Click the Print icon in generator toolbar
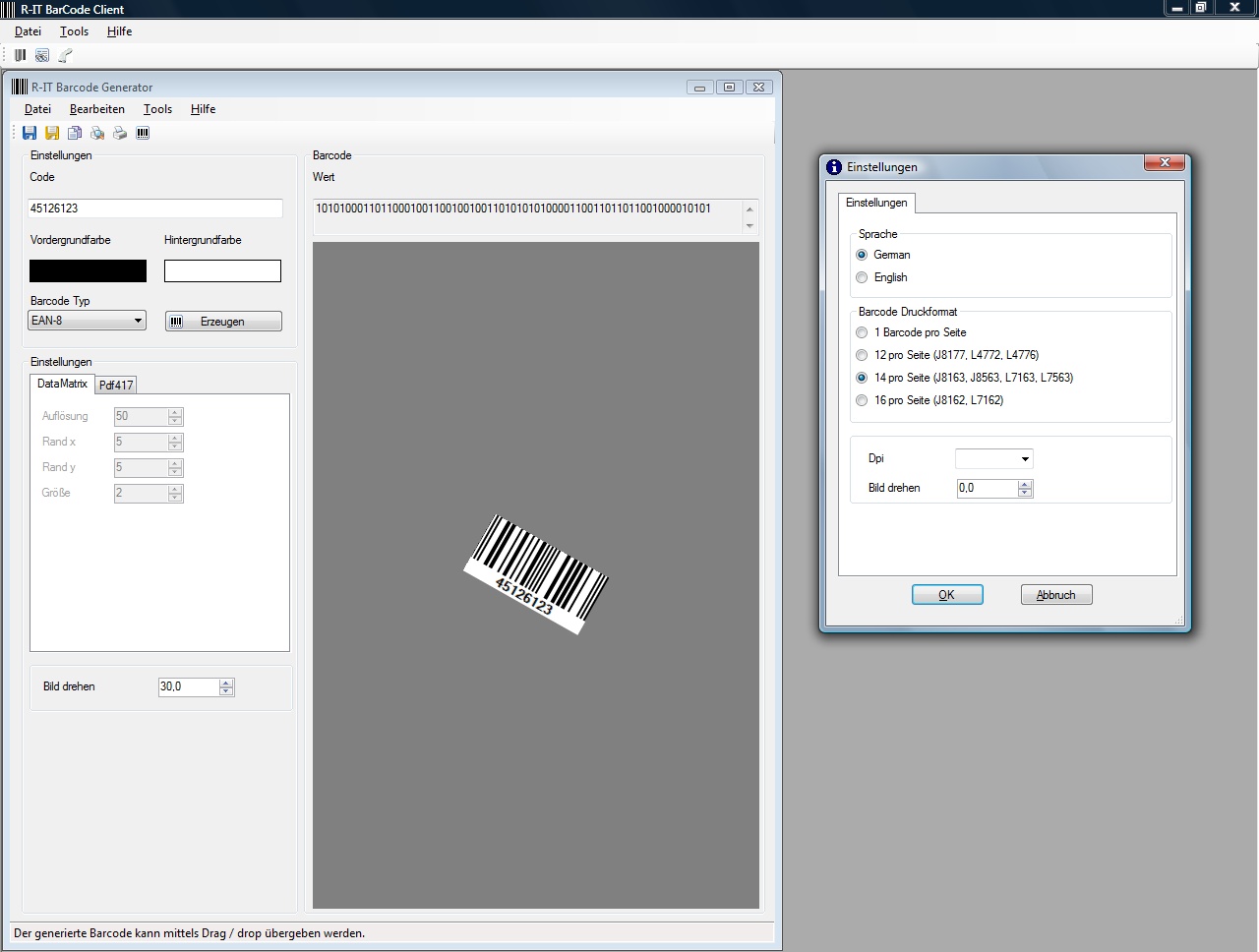This screenshot has width=1259, height=952. (120, 133)
